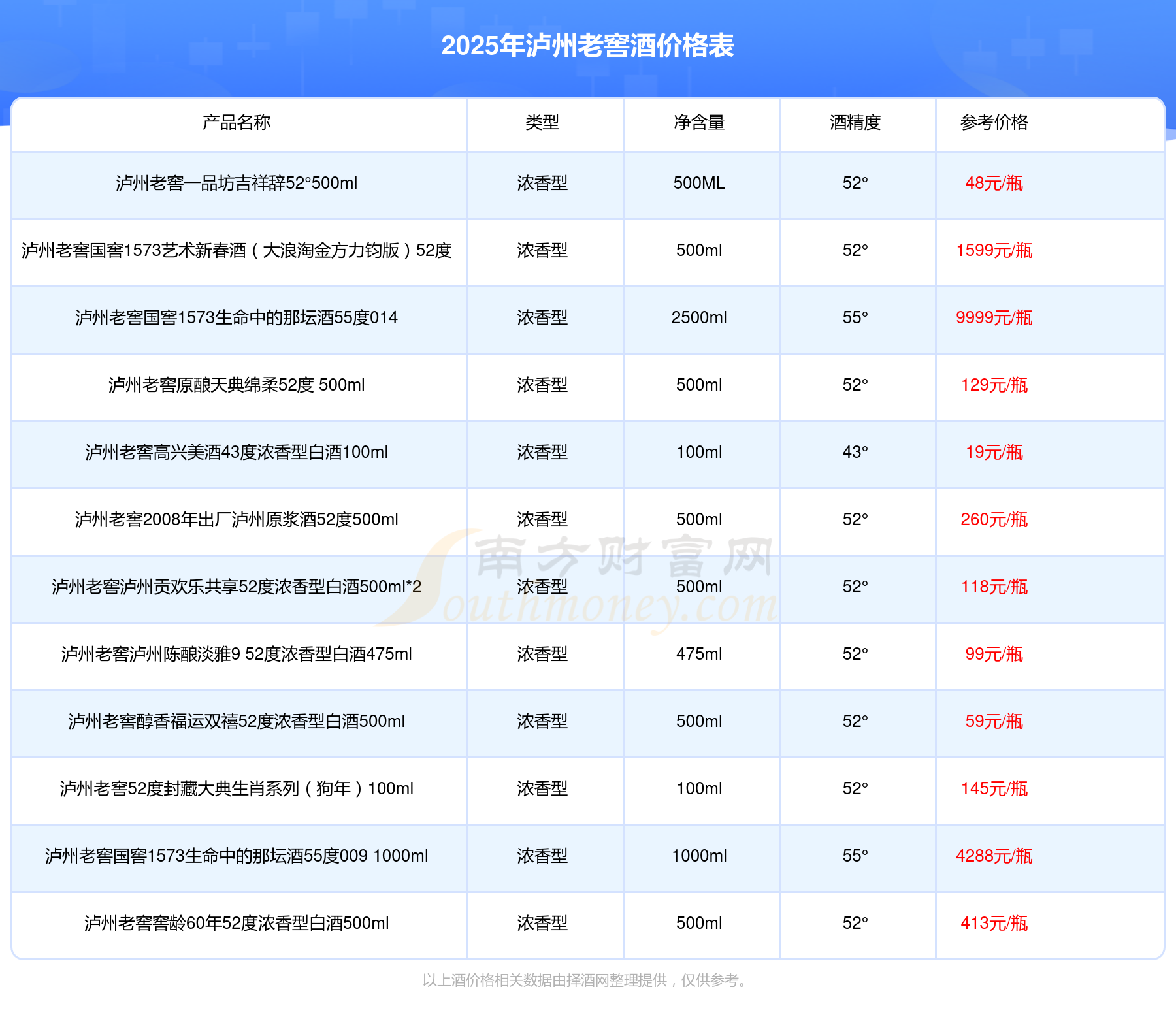Click the 129元/瓶 price

click(994, 385)
